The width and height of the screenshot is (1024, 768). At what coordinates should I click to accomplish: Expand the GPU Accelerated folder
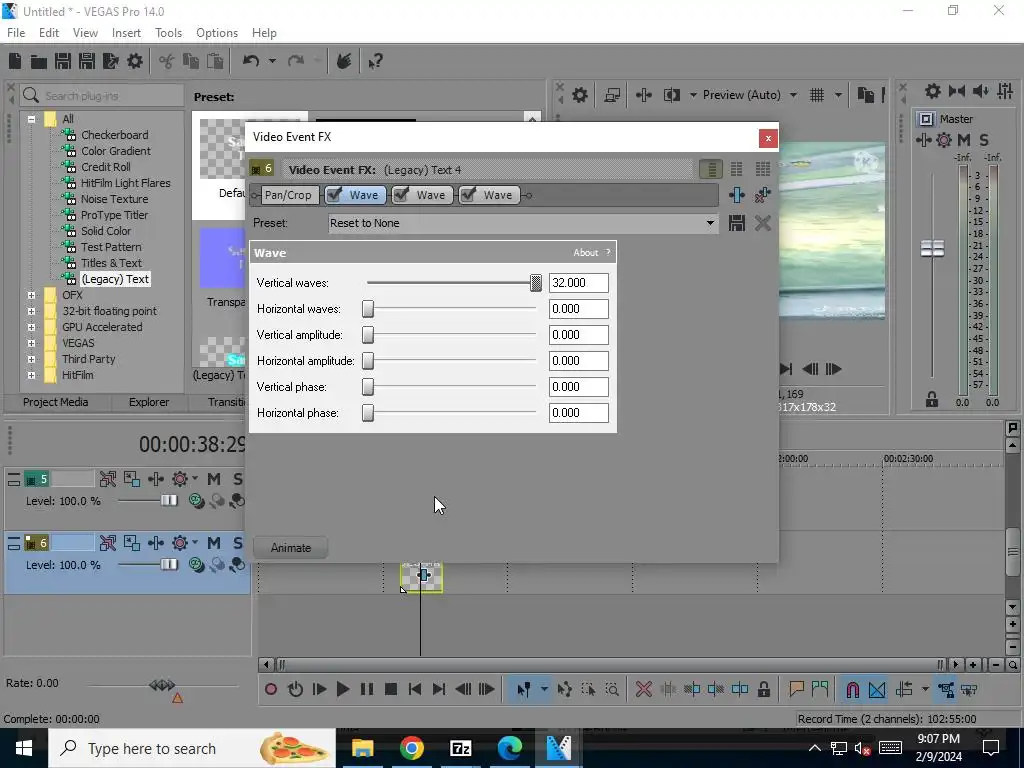31,327
